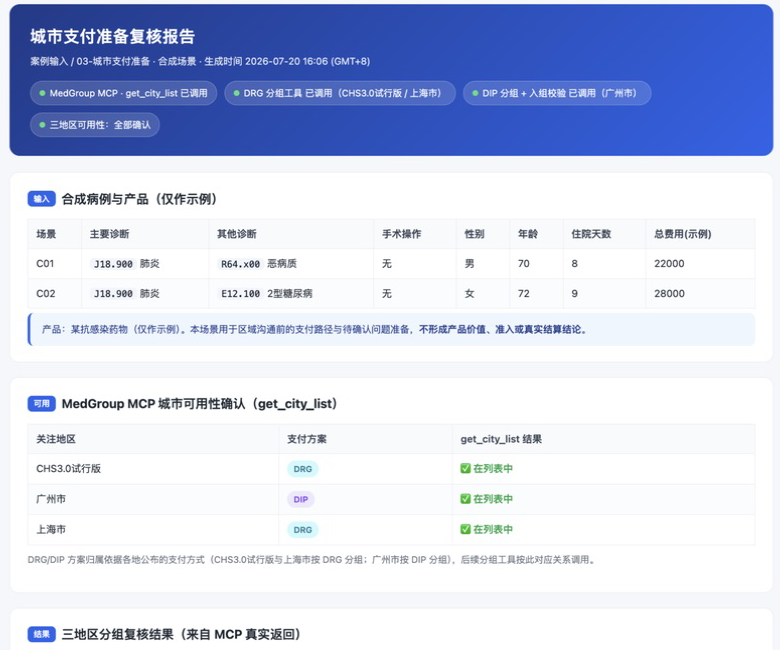This screenshot has height=650, width=780.
Task: Click the DIP badge in 广州市 row
Action: [300, 499]
